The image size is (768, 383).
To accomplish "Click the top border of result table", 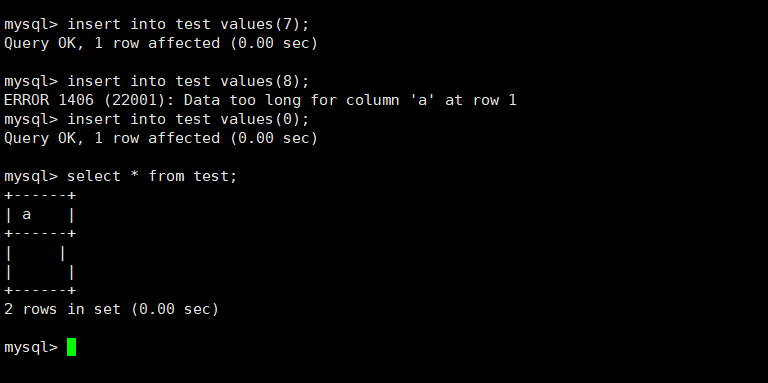I will 40,195.
